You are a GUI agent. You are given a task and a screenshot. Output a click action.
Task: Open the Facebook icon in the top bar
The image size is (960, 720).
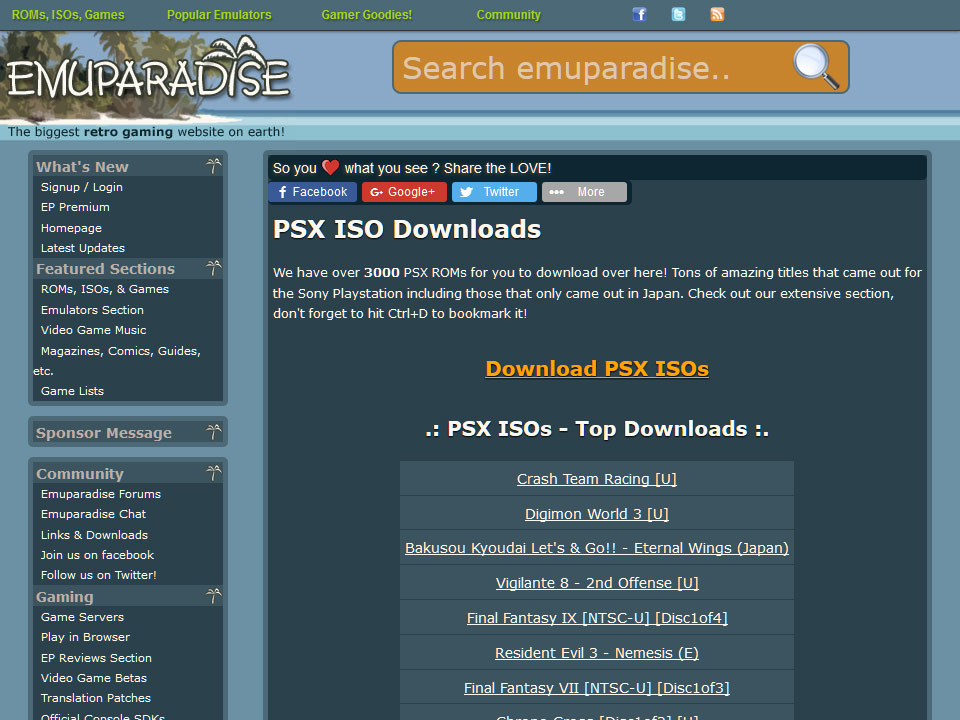(639, 14)
